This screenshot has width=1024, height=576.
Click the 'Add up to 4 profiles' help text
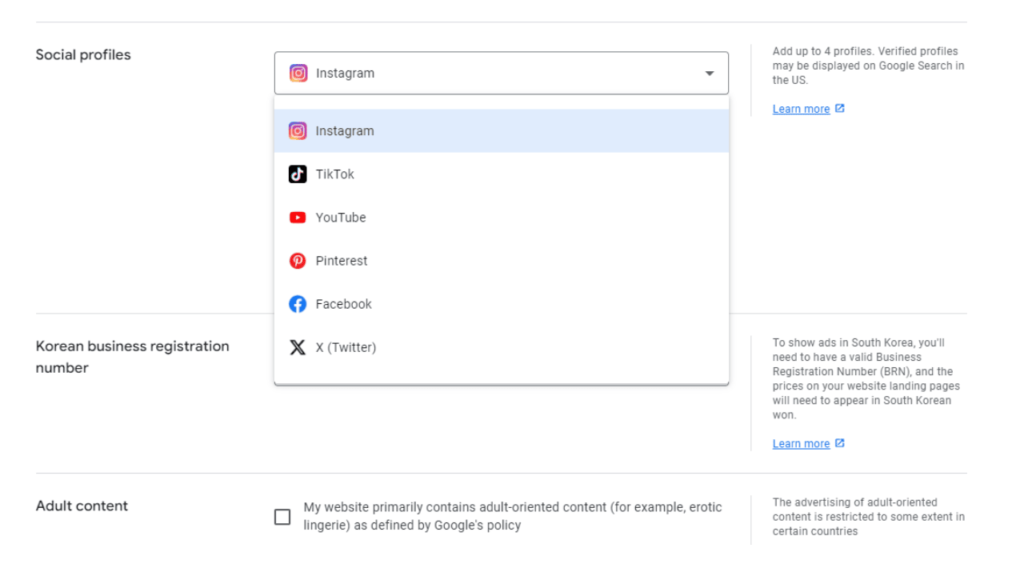(868, 65)
